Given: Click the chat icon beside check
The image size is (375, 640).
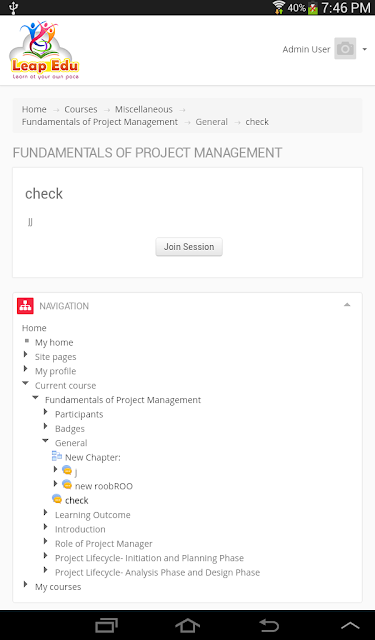Looking at the screenshot, I should 57,499.
